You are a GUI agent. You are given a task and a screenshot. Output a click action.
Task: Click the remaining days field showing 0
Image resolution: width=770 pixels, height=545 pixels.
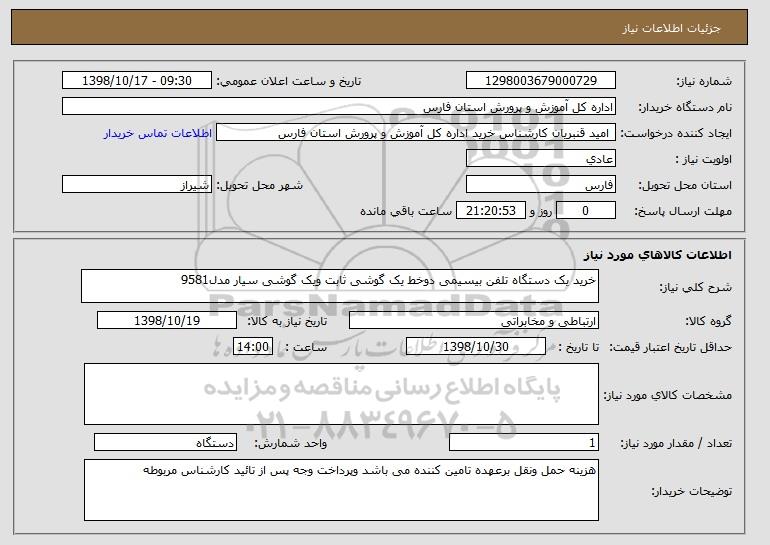pos(585,211)
